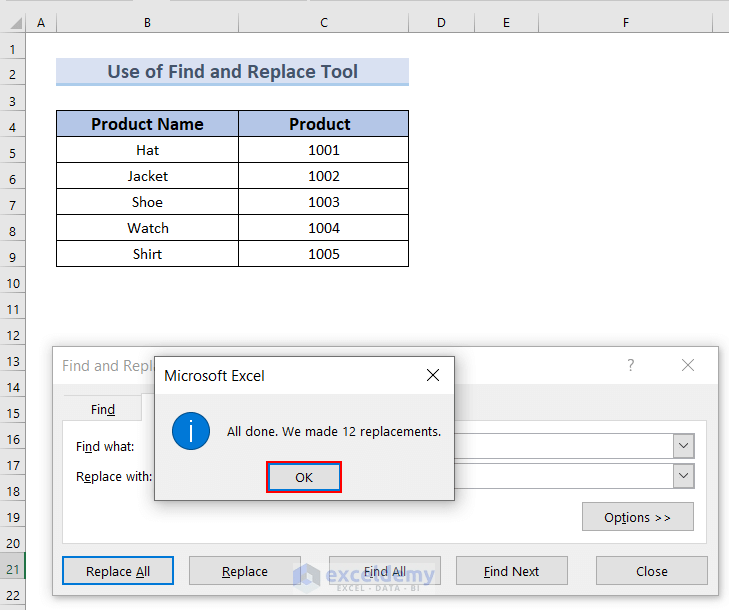Select the 'Watch' cell
Viewport: 729px width, 610px height.
coord(147,228)
